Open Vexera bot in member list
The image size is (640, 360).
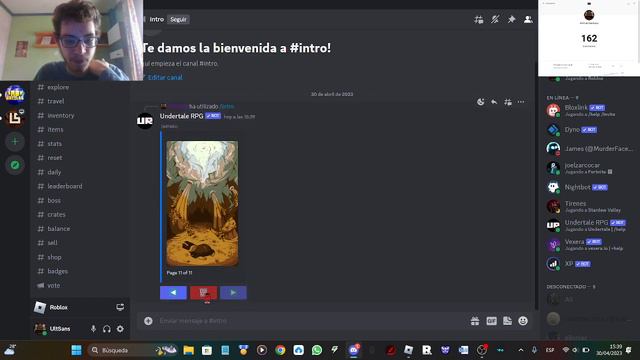[589, 244]
